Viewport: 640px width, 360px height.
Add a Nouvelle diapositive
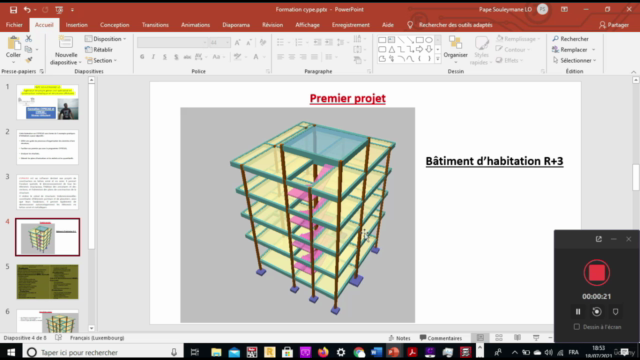[66, 51]
